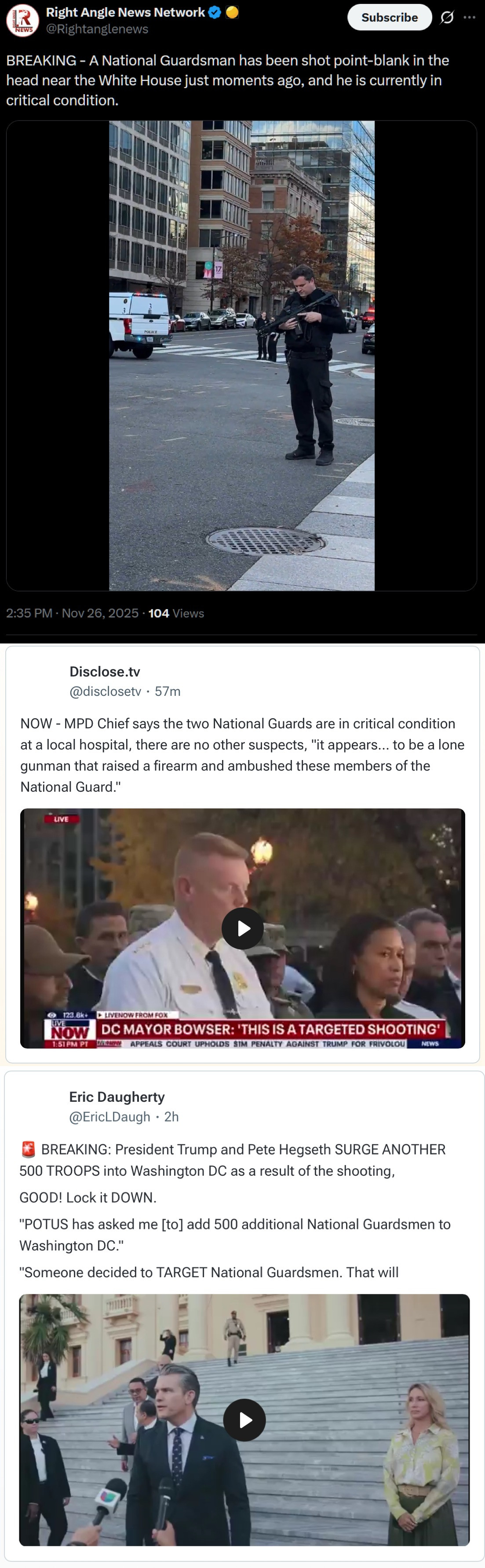485x1568 pixels.
Task: Click the blue verified checkmark badge
Action: coord(214,12)
